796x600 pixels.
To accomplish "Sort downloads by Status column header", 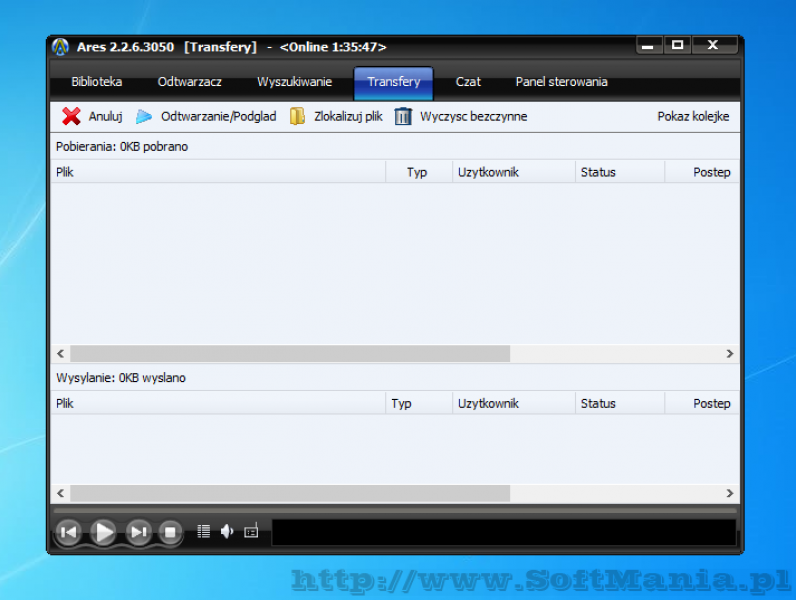I will [620, 172].
